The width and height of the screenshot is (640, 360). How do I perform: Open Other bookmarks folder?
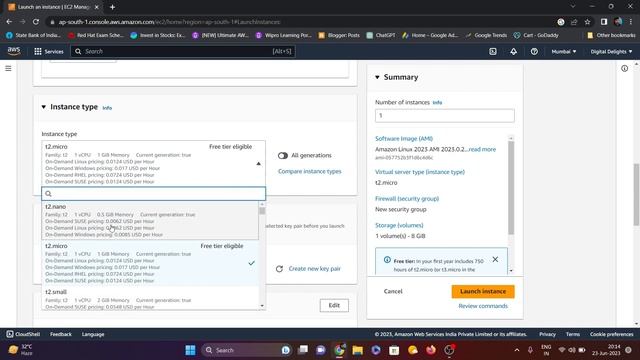pyautogui.click(x=611, y=35)
